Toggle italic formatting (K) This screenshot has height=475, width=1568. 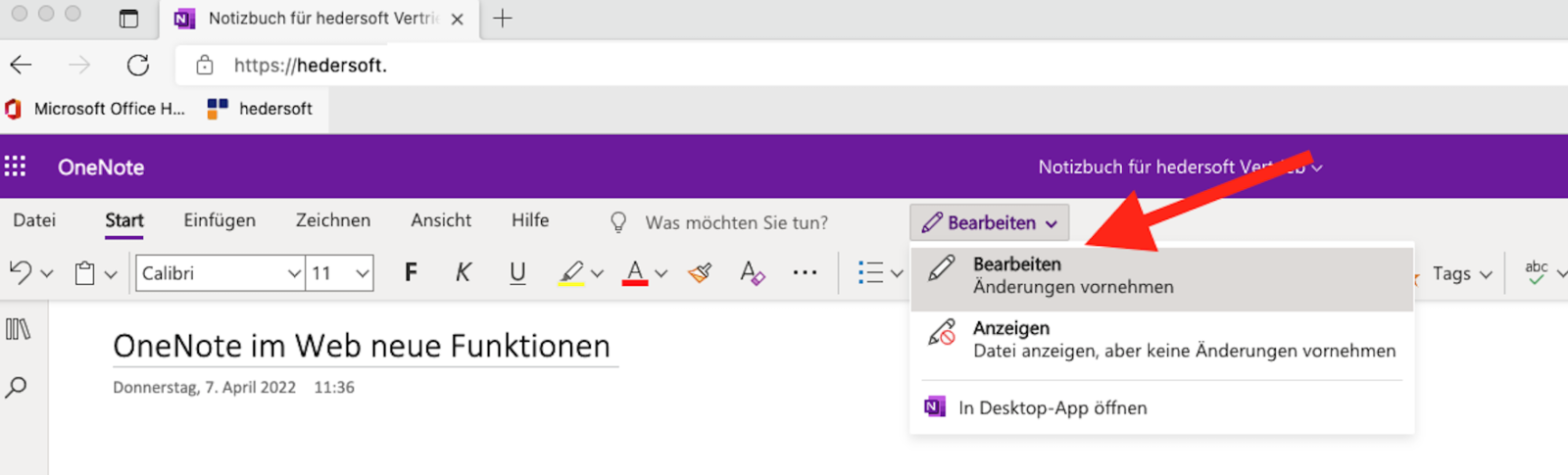point(464,272)
